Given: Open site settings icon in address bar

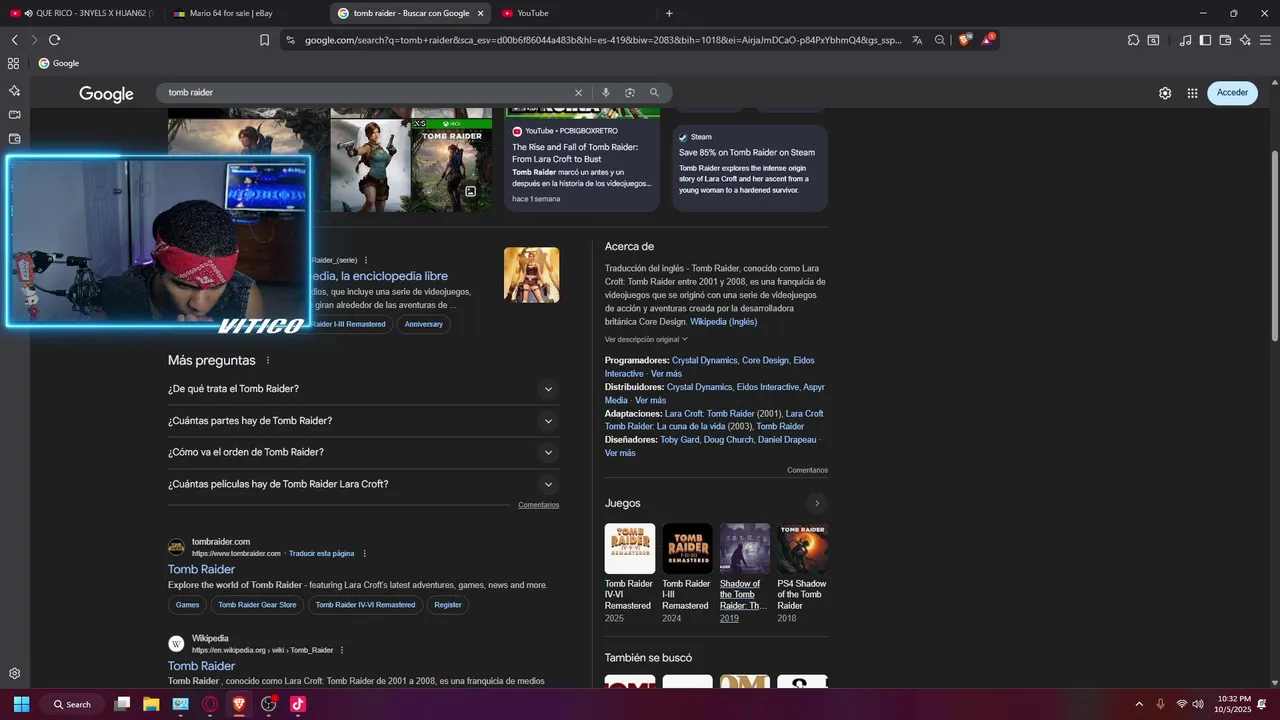Looking at the screenshot, I should [x=290, y=40].
